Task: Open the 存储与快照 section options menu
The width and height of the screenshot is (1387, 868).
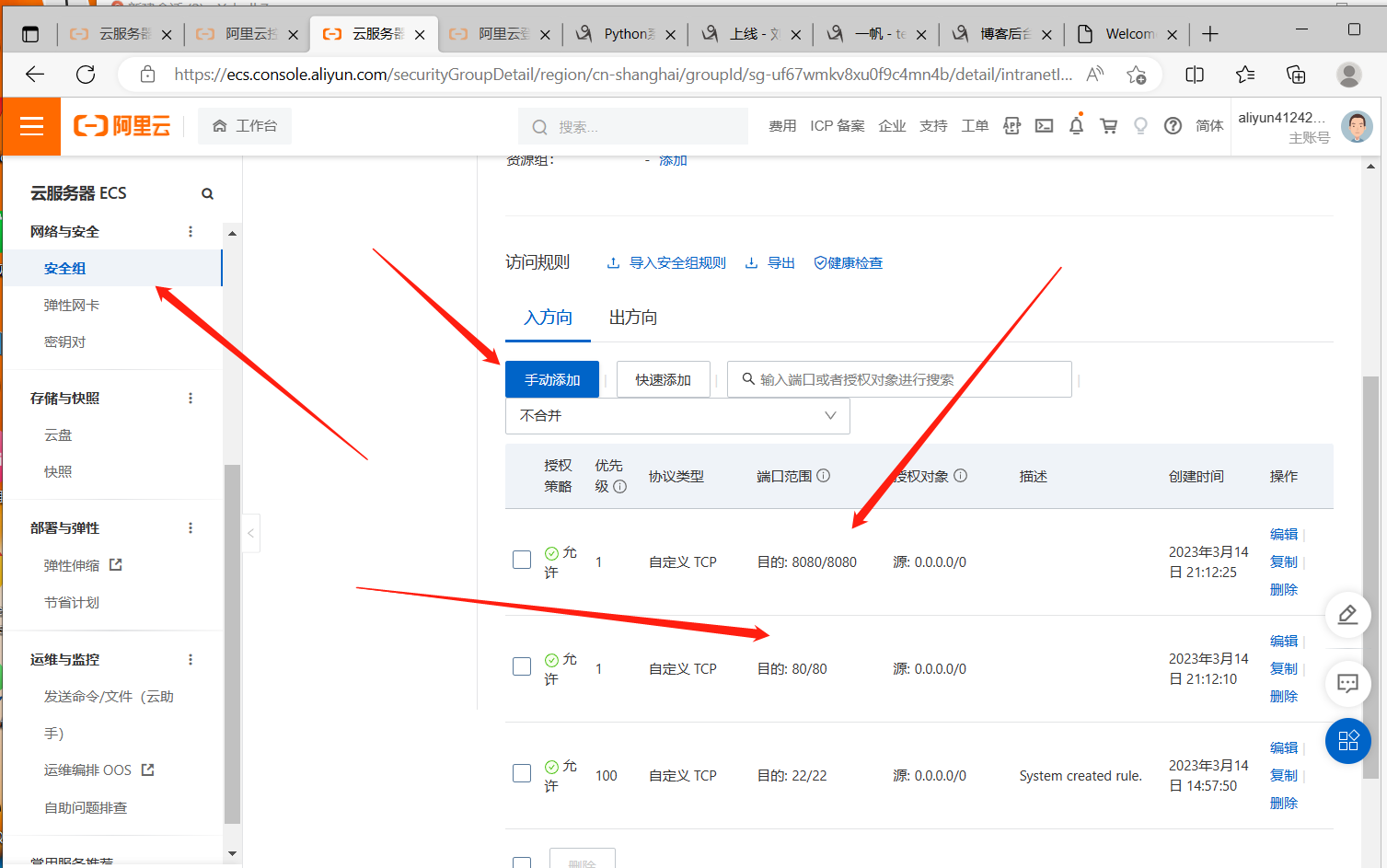Action: 191,399
